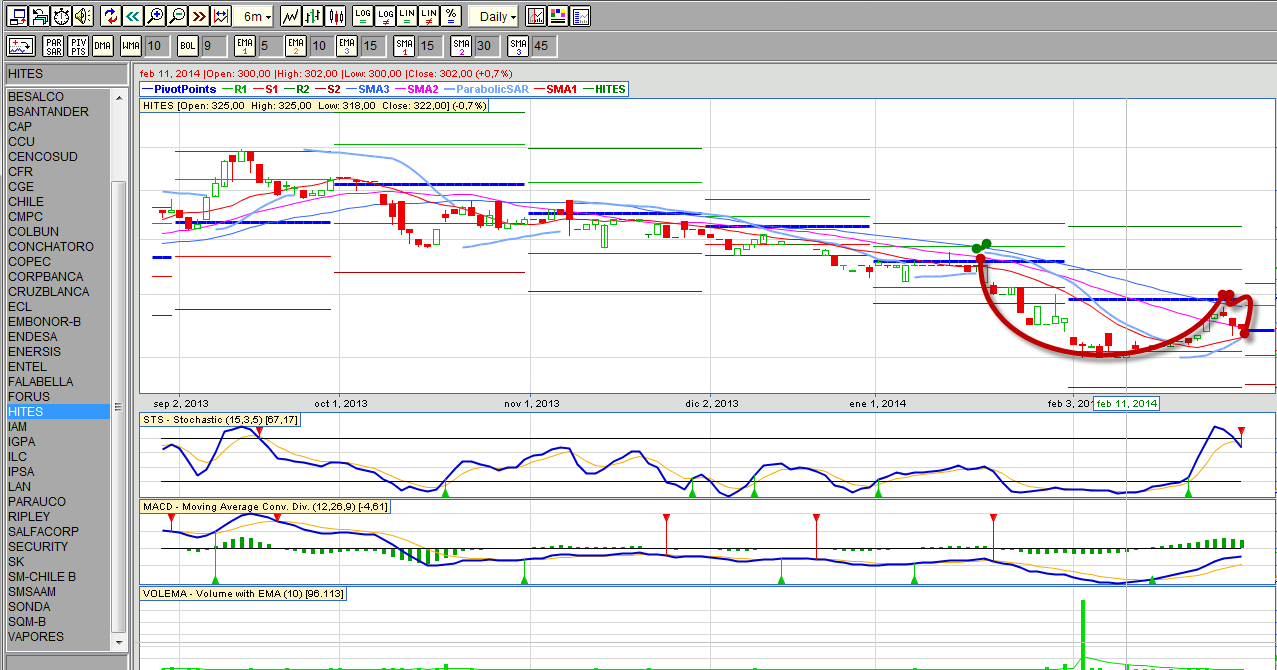Viewport: 1277px width, 670px height.
Task: Click the zoom out magnifier icon
Action: coord(176,16)
